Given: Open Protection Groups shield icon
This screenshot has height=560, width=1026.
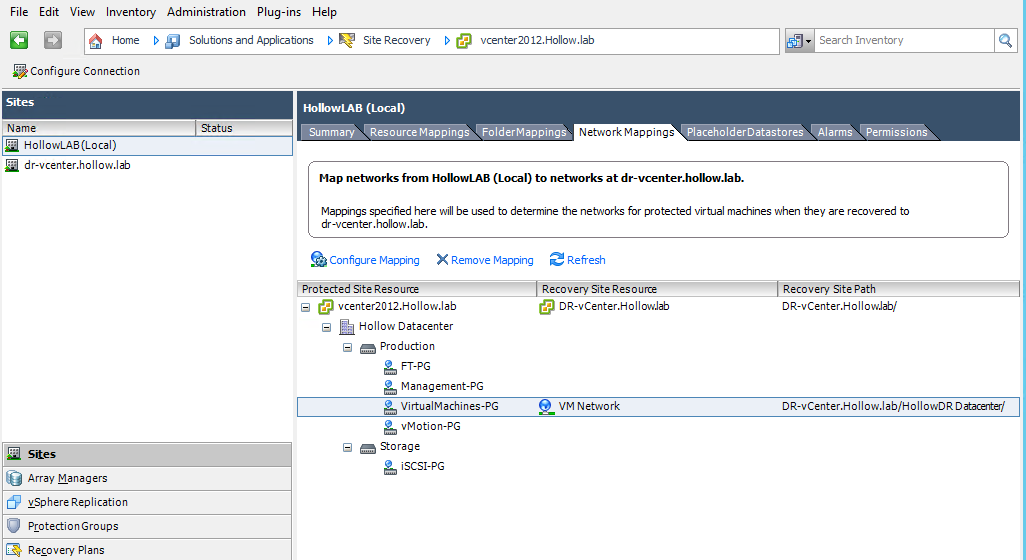Looking at the screenshot, I should coord(14,526).
